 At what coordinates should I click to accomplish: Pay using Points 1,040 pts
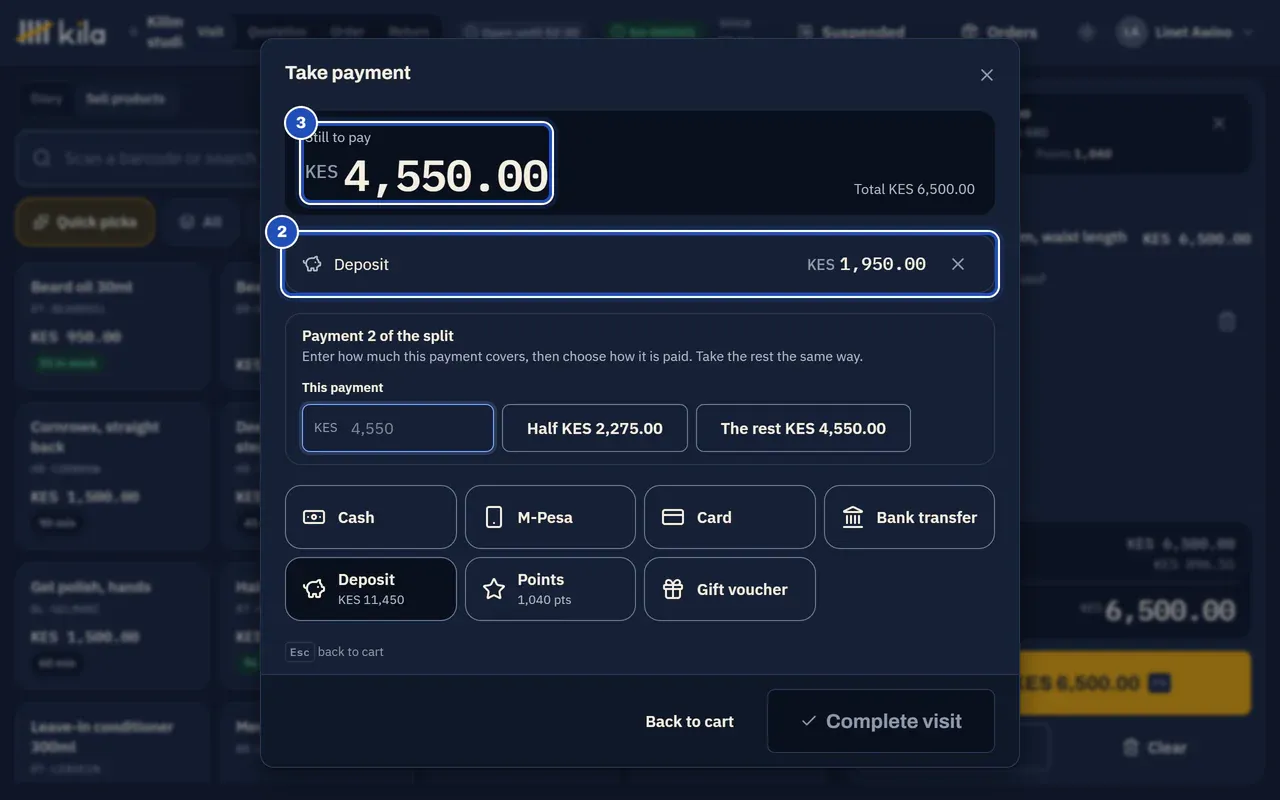550,589
